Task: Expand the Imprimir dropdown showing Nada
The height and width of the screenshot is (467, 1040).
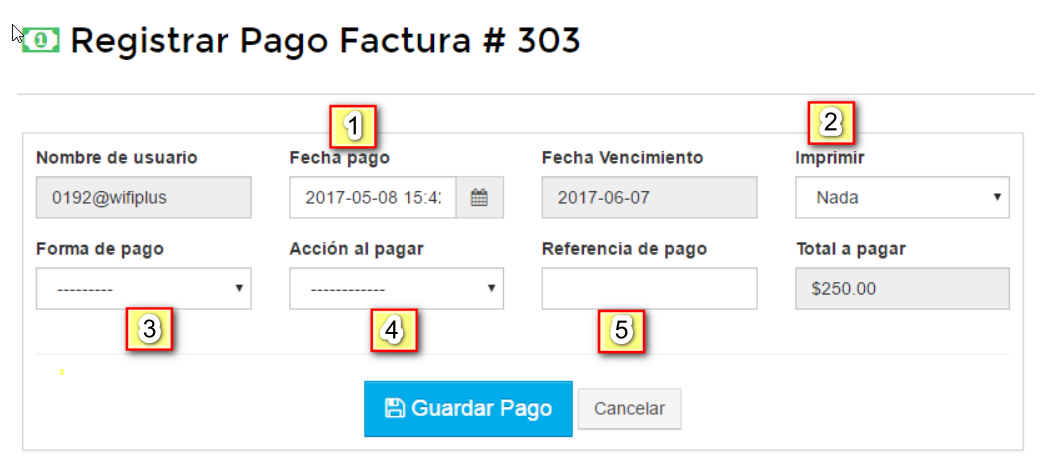Action: (x=902, y=198)
